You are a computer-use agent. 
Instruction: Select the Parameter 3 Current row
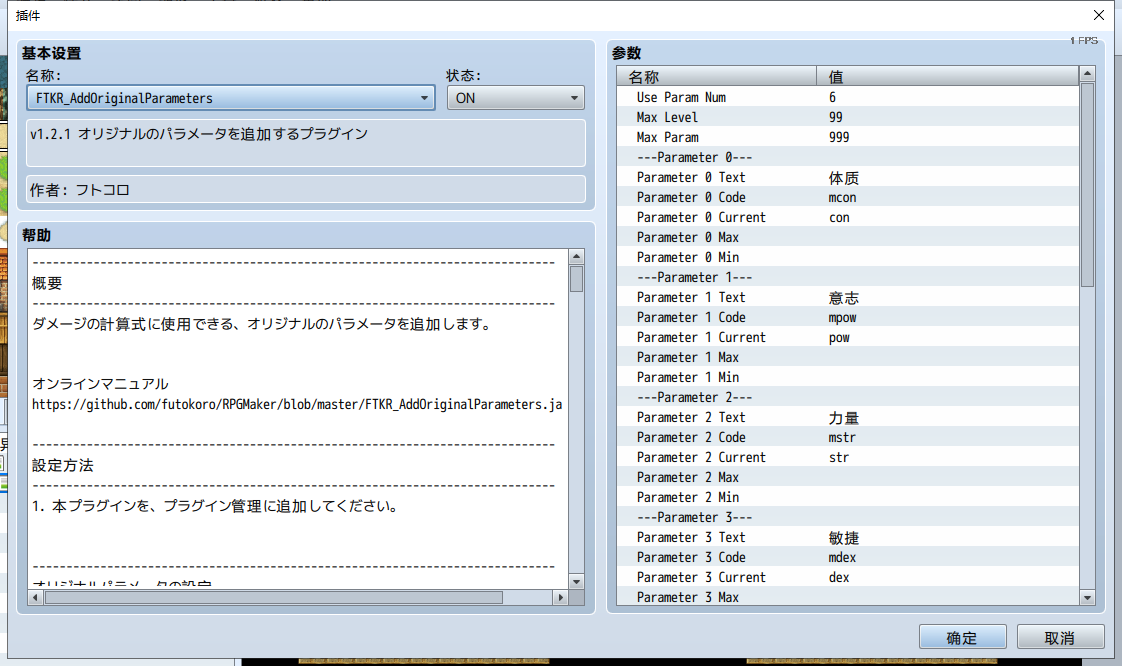848,578
